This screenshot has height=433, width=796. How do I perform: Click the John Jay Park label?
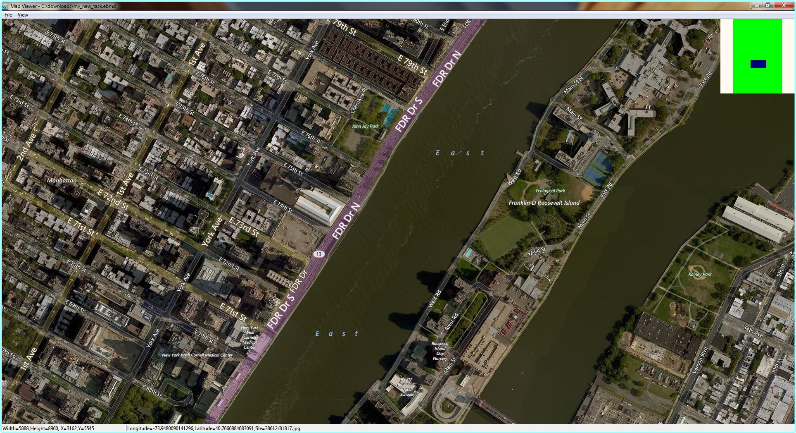(366, 126)
